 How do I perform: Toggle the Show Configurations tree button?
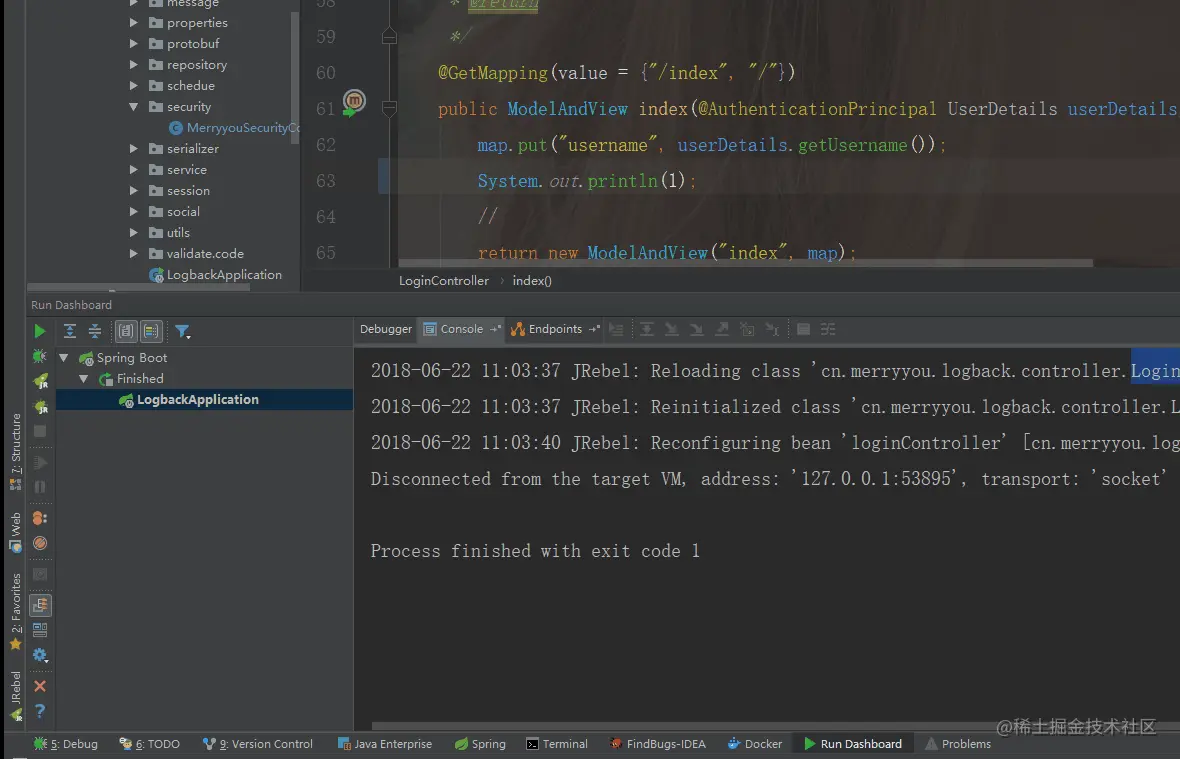coord(40,606)
